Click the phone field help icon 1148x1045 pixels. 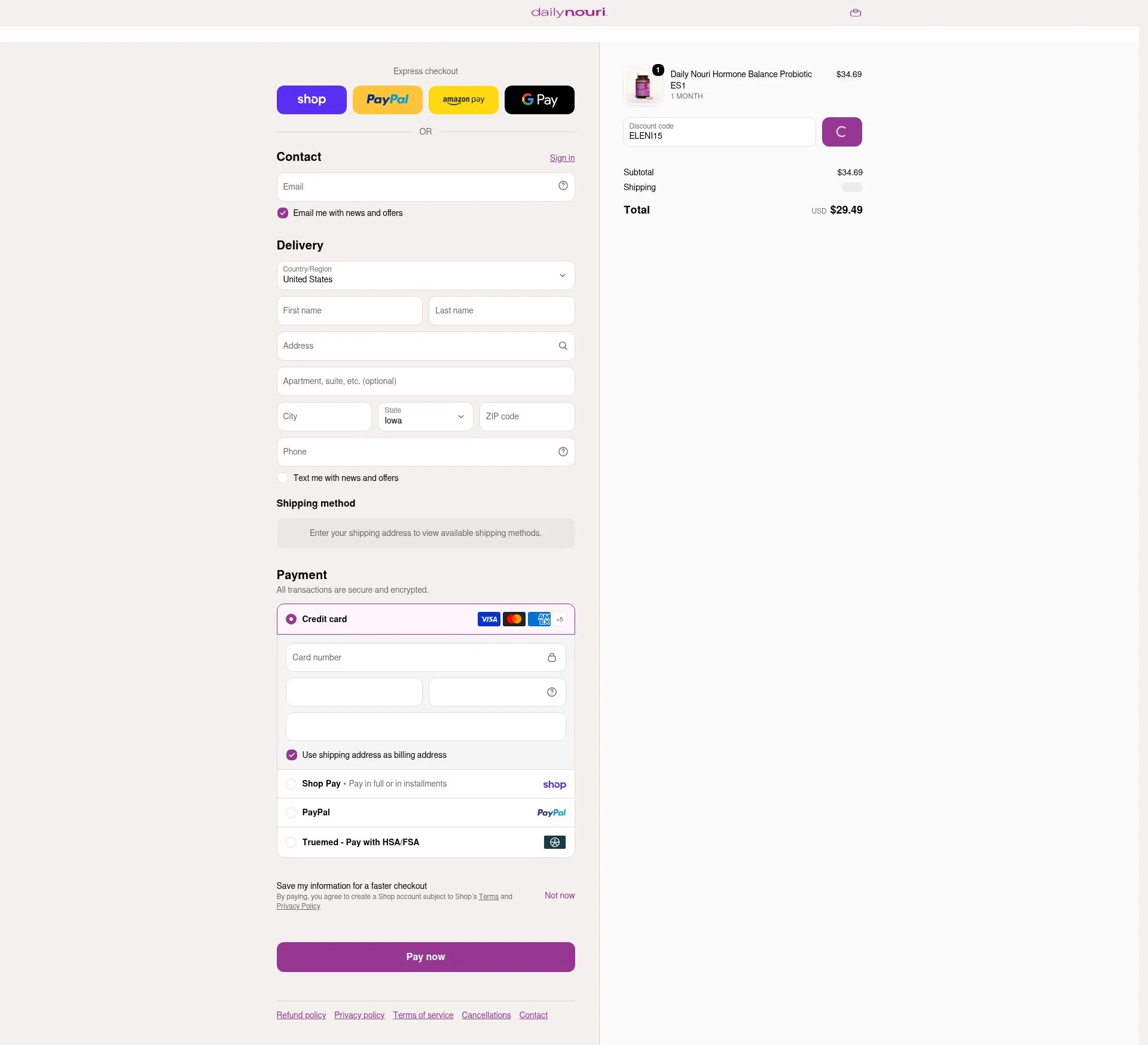(563, 452)
